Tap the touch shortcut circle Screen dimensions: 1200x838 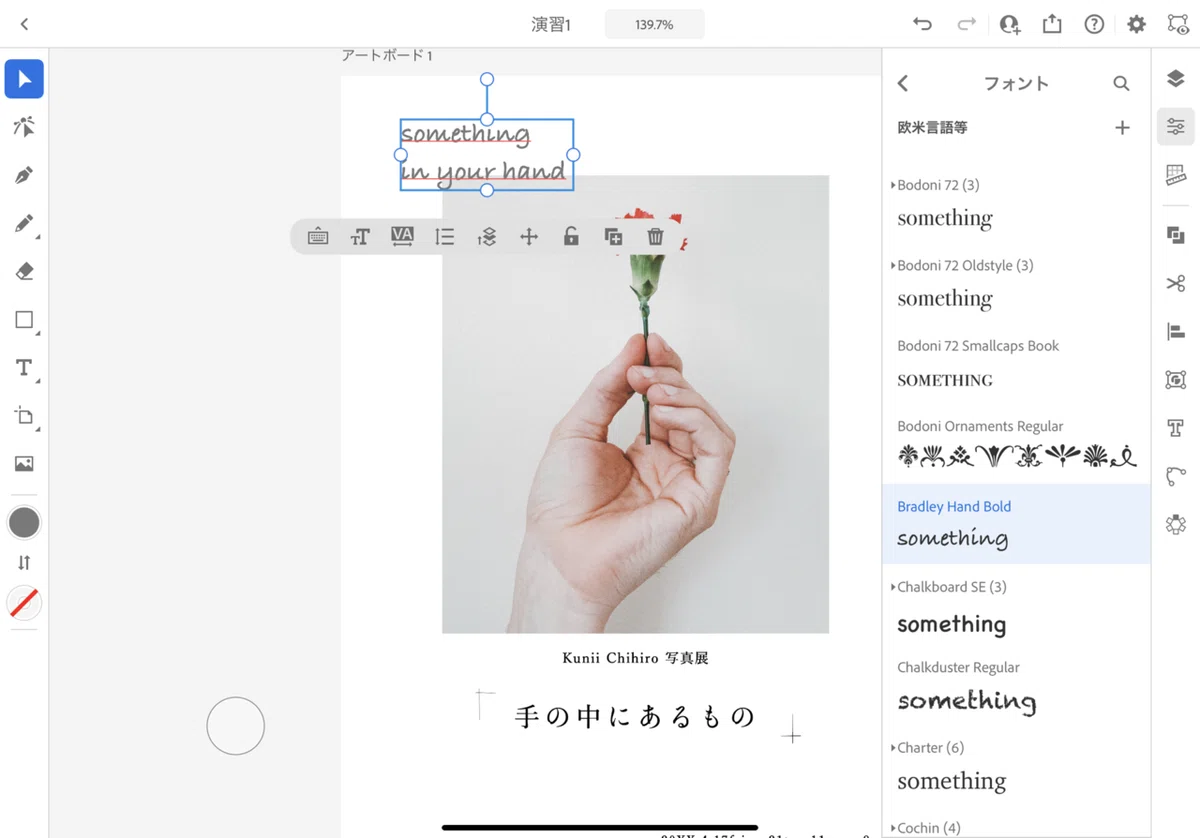235,726
